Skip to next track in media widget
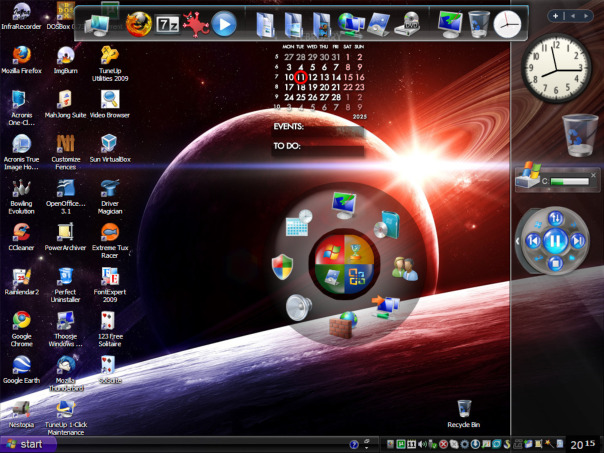Viewport: 604px width, 453px height. 578,241
